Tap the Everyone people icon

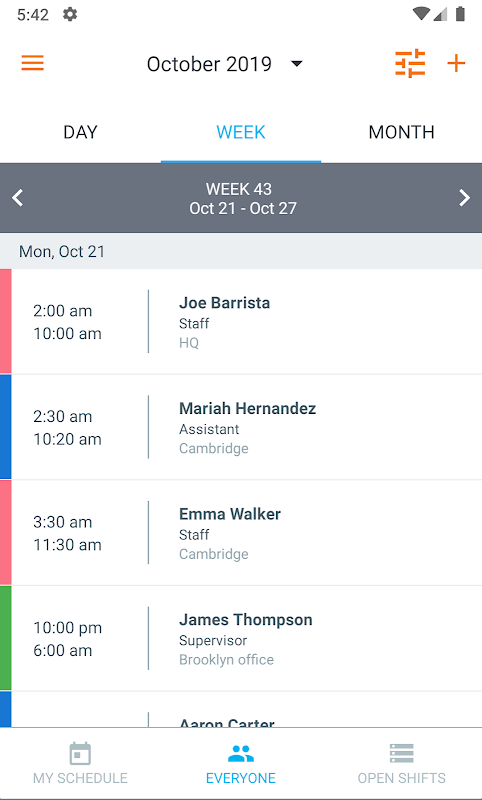point(241,754)
